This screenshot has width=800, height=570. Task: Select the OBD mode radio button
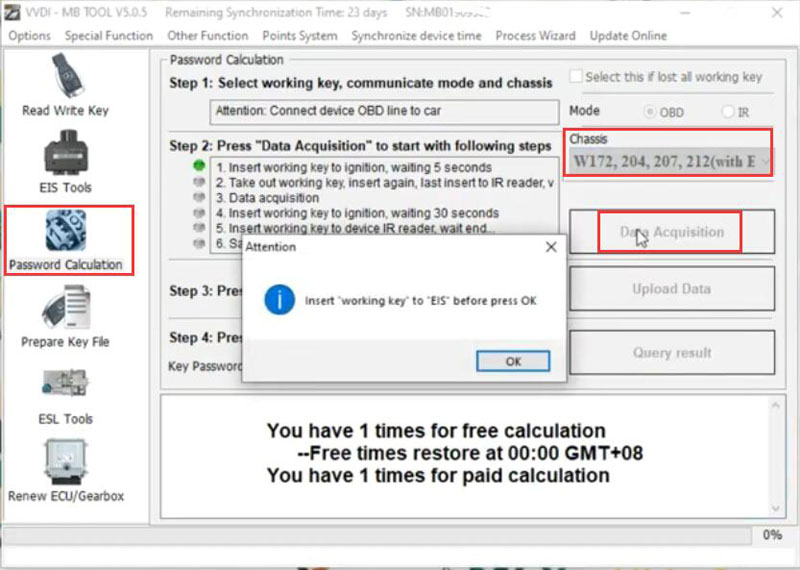(649, 112)
